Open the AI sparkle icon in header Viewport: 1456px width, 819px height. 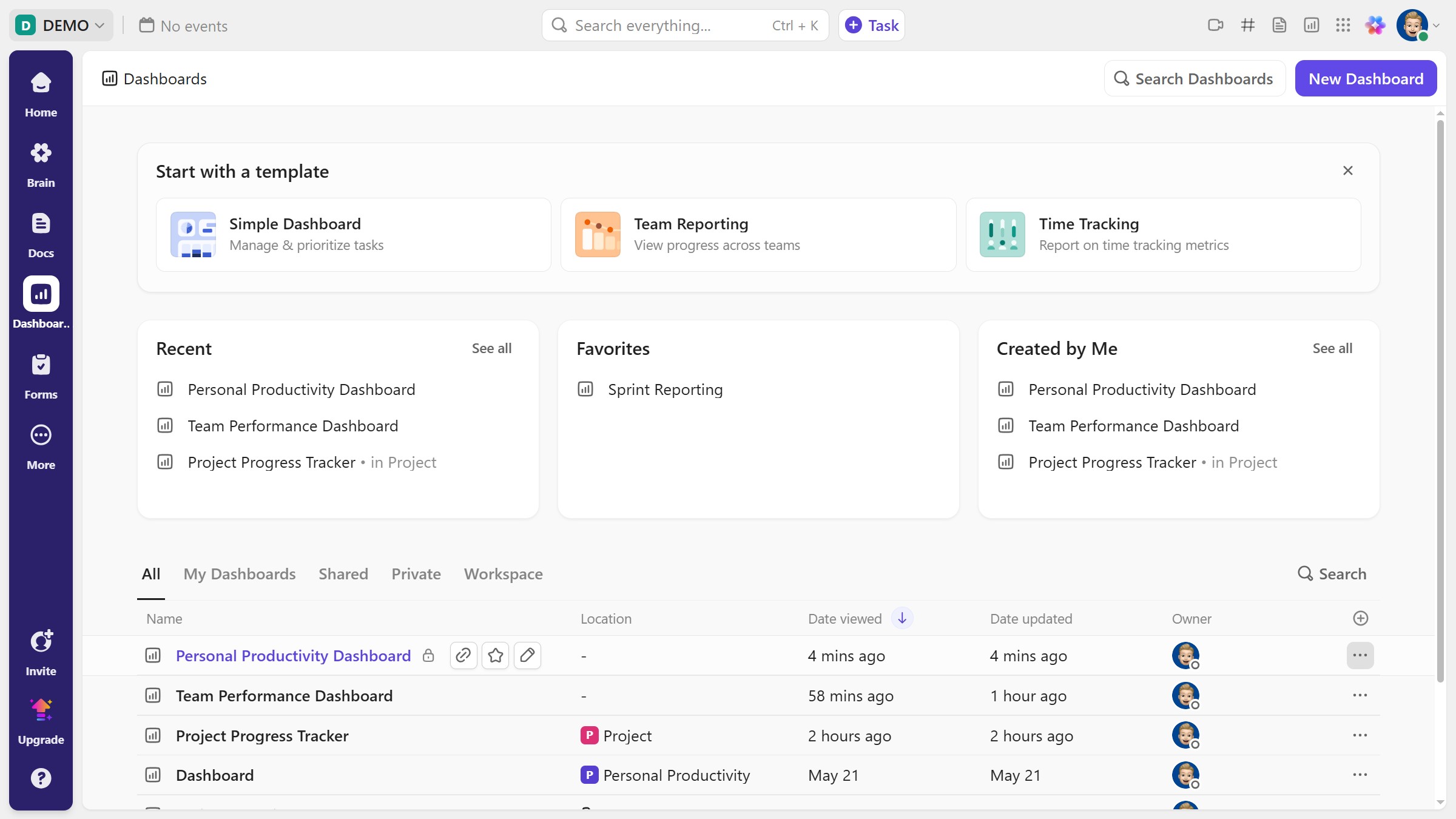pos(1375,25)
